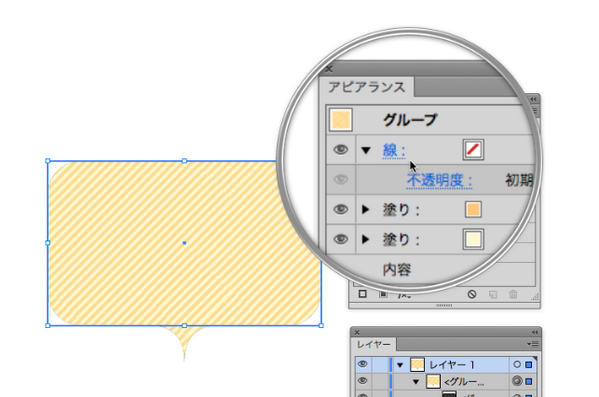Click the blue selection square for <グルー… row
Viewport: 599px width, 397px height.
[529, 381]
